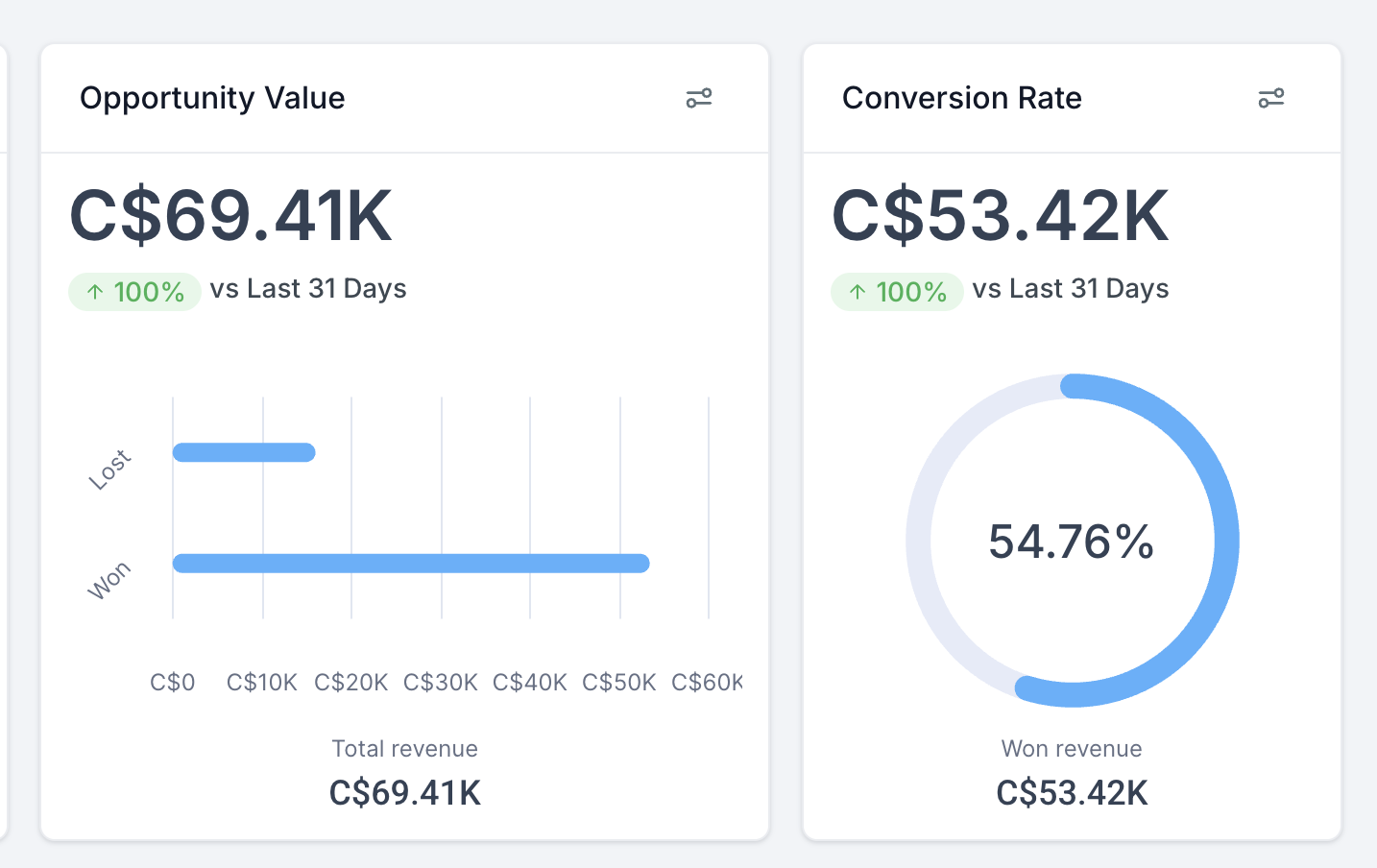Screen dimensions: 1377x868
Task: Select the Opportunity Value card header
Action: tap(212, 98)
